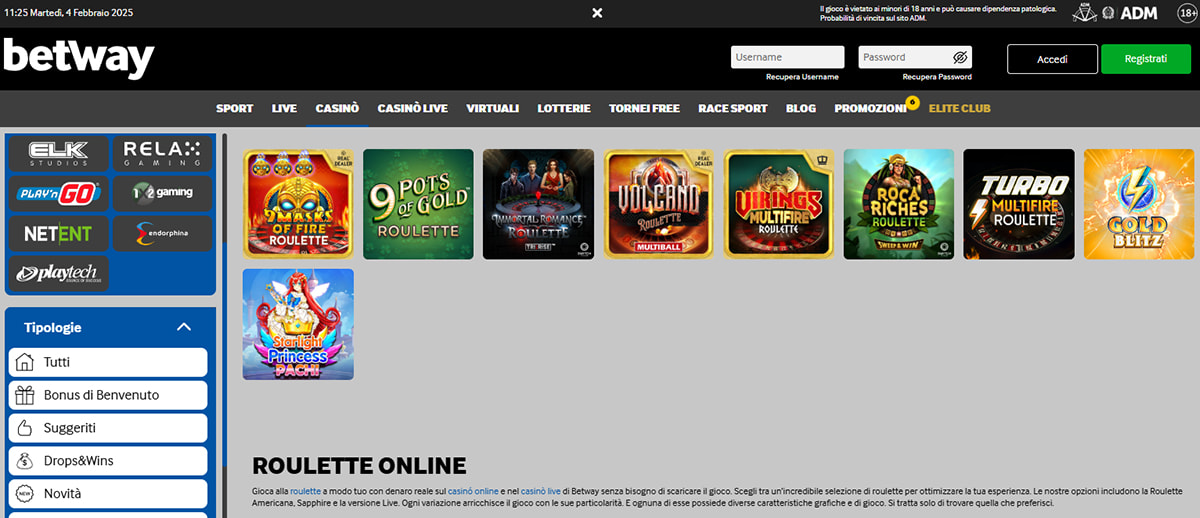The width and height of the screenshot is (1200, 518).
Task: Select the Play'n GO provider logo
Action: coord(58,193)
